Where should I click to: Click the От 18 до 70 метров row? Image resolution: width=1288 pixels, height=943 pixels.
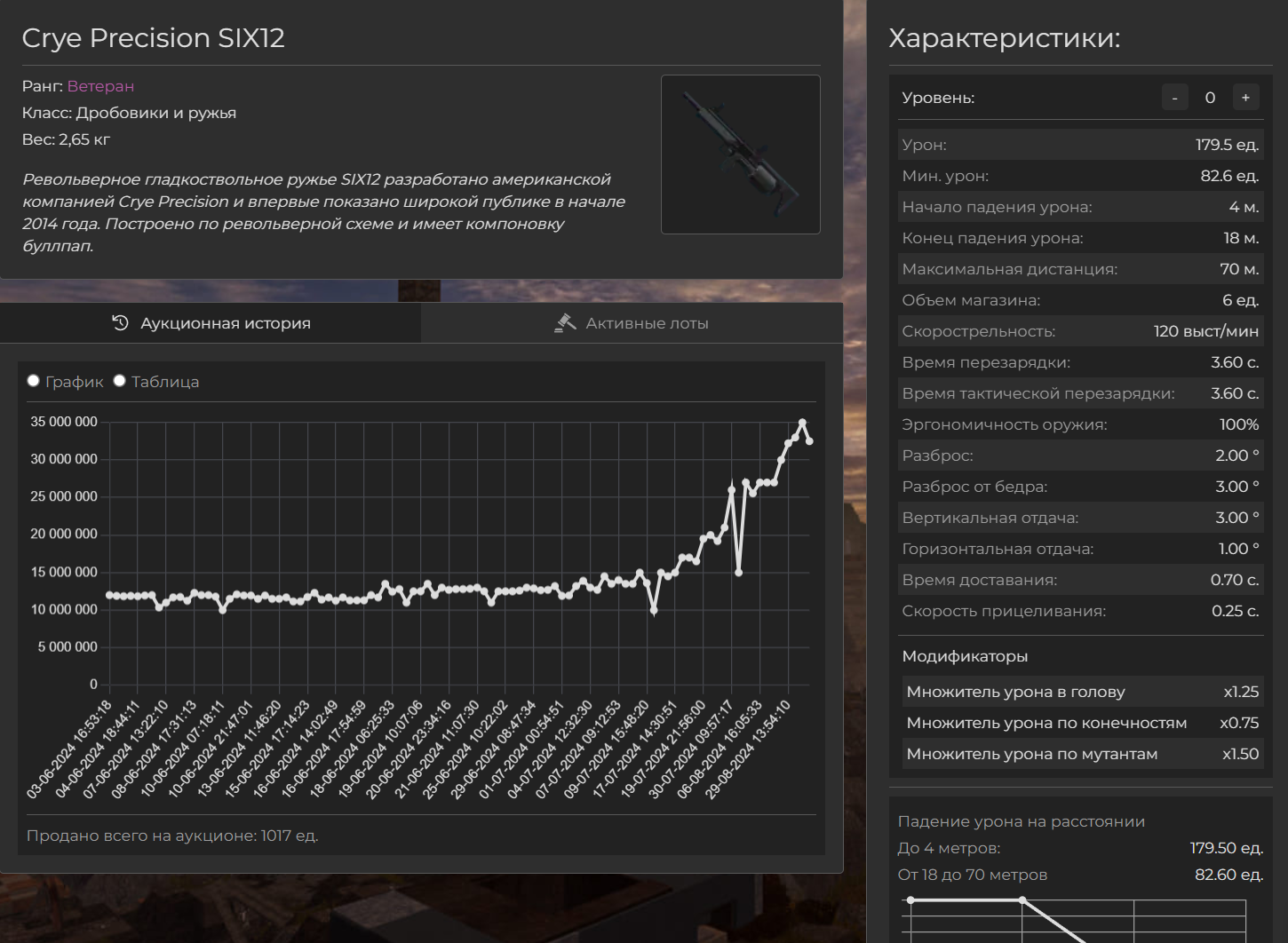click(x=1080, y=875)
